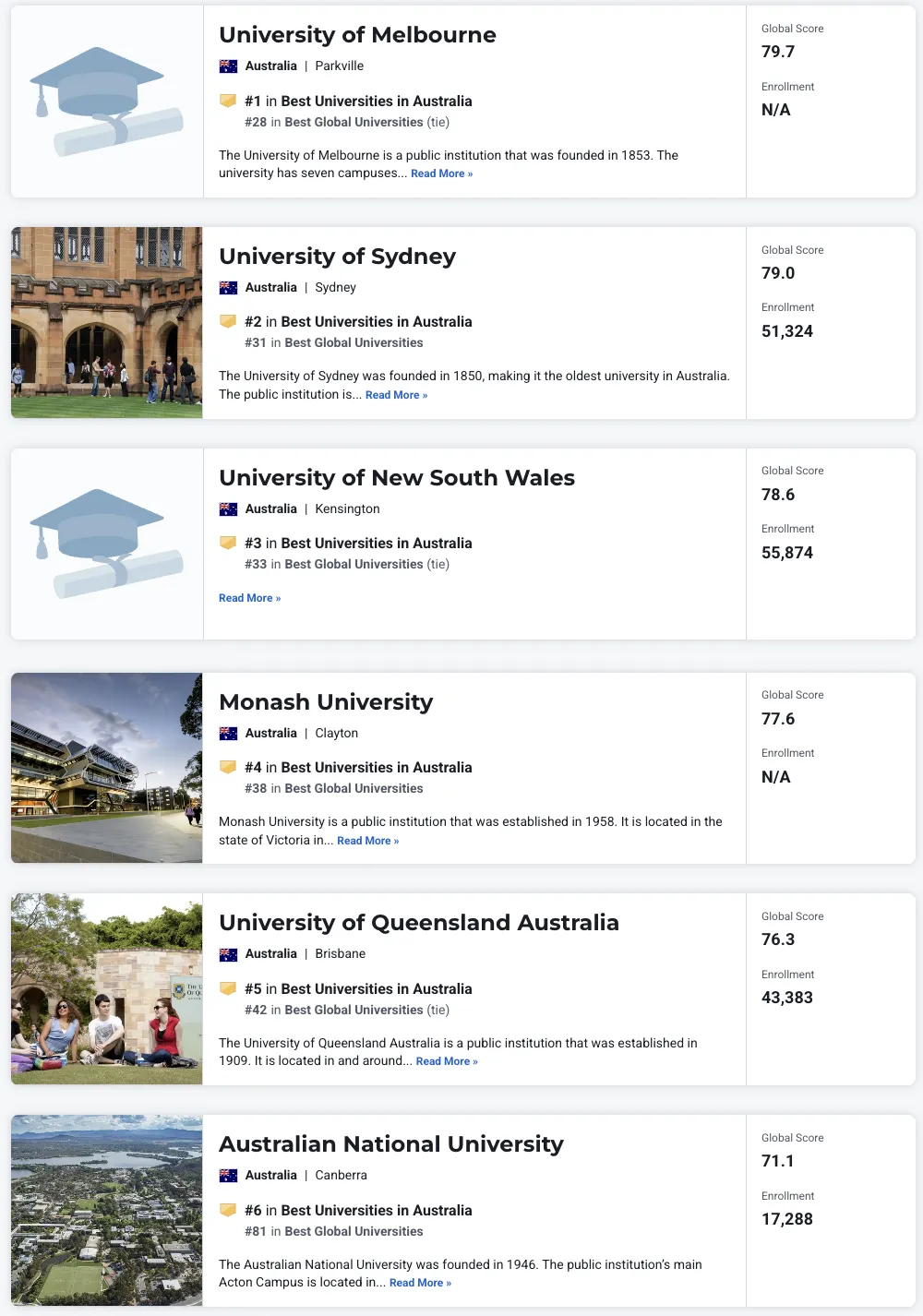Click the gold badge icon beside #3 ranking

coord(228,543)
